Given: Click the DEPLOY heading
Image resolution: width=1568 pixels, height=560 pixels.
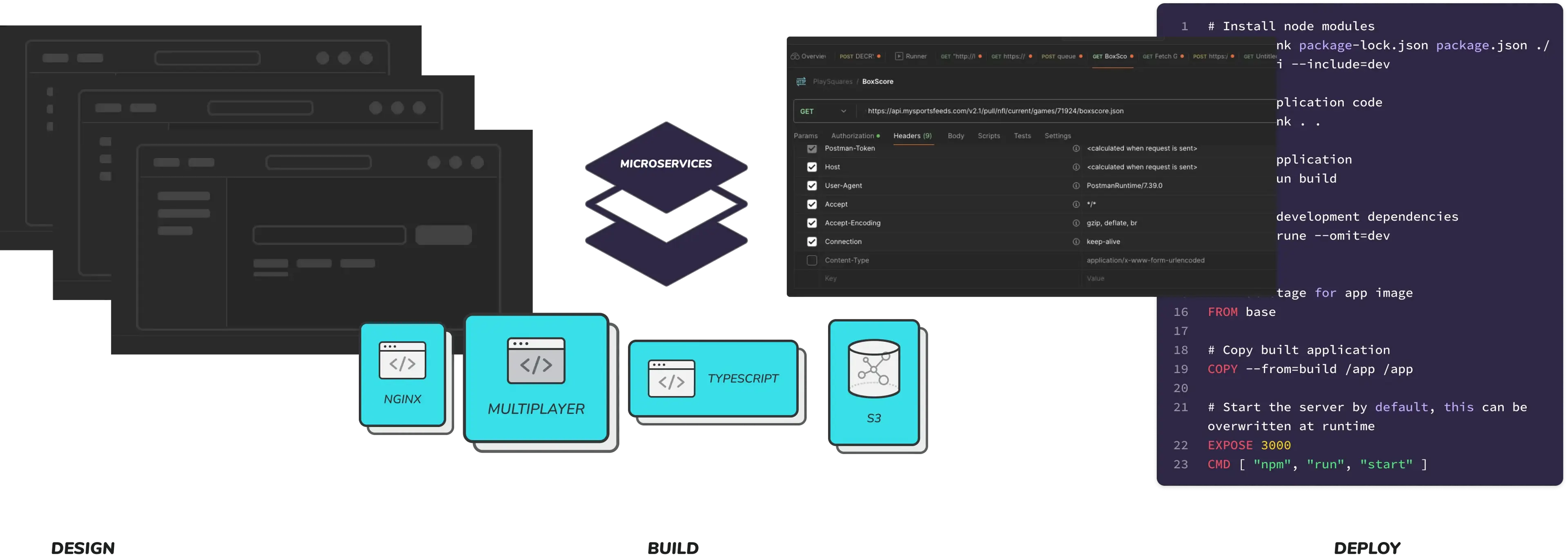Looking at the screenshot, I should tap(1367, 548).
